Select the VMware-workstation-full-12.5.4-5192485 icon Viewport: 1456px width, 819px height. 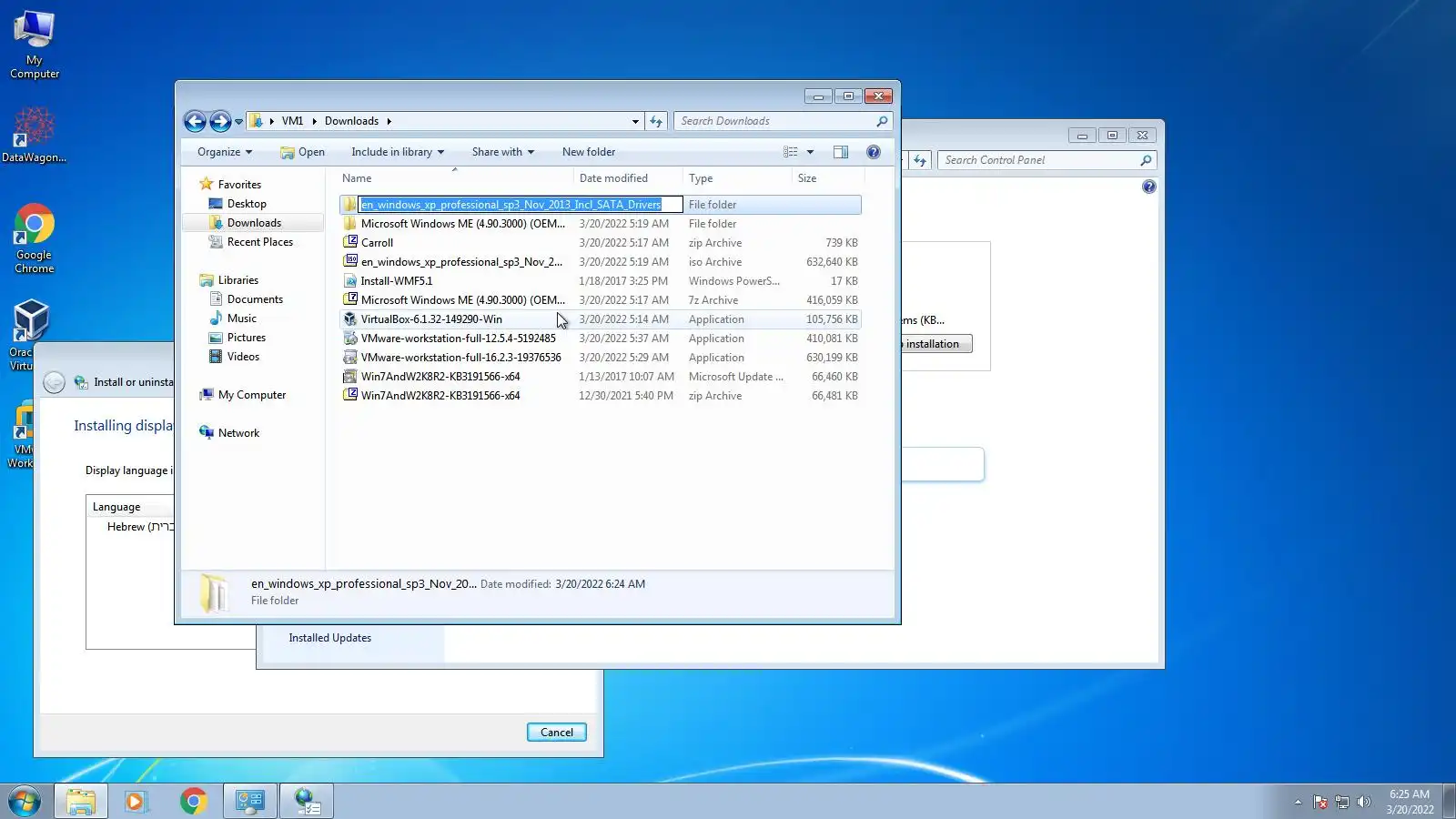(x=350, y=339)
